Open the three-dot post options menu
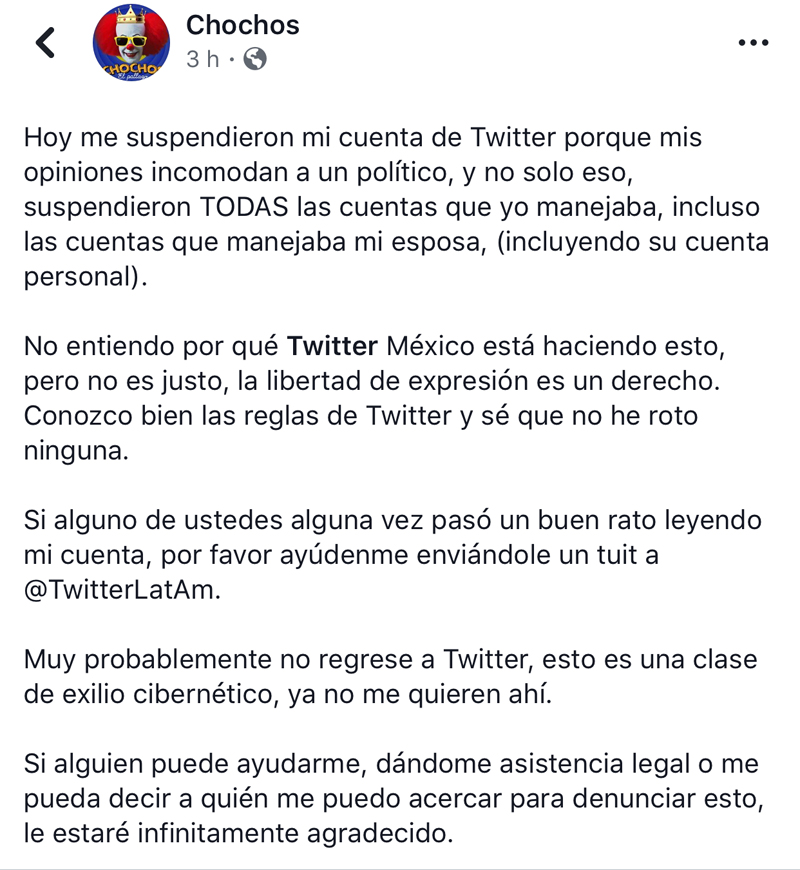800x870 pixels. pos(752,43)
